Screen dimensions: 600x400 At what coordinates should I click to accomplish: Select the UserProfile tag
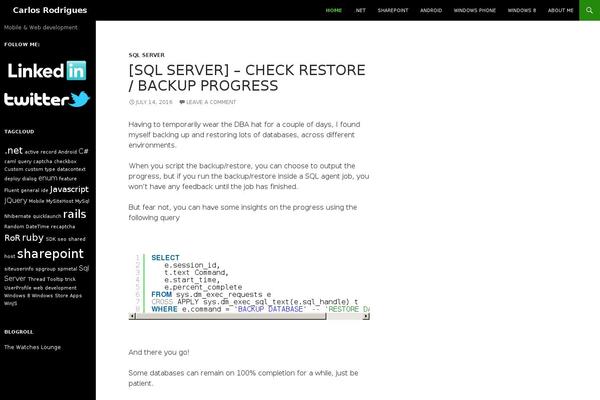pyautogui.click(x=18, y=288)
